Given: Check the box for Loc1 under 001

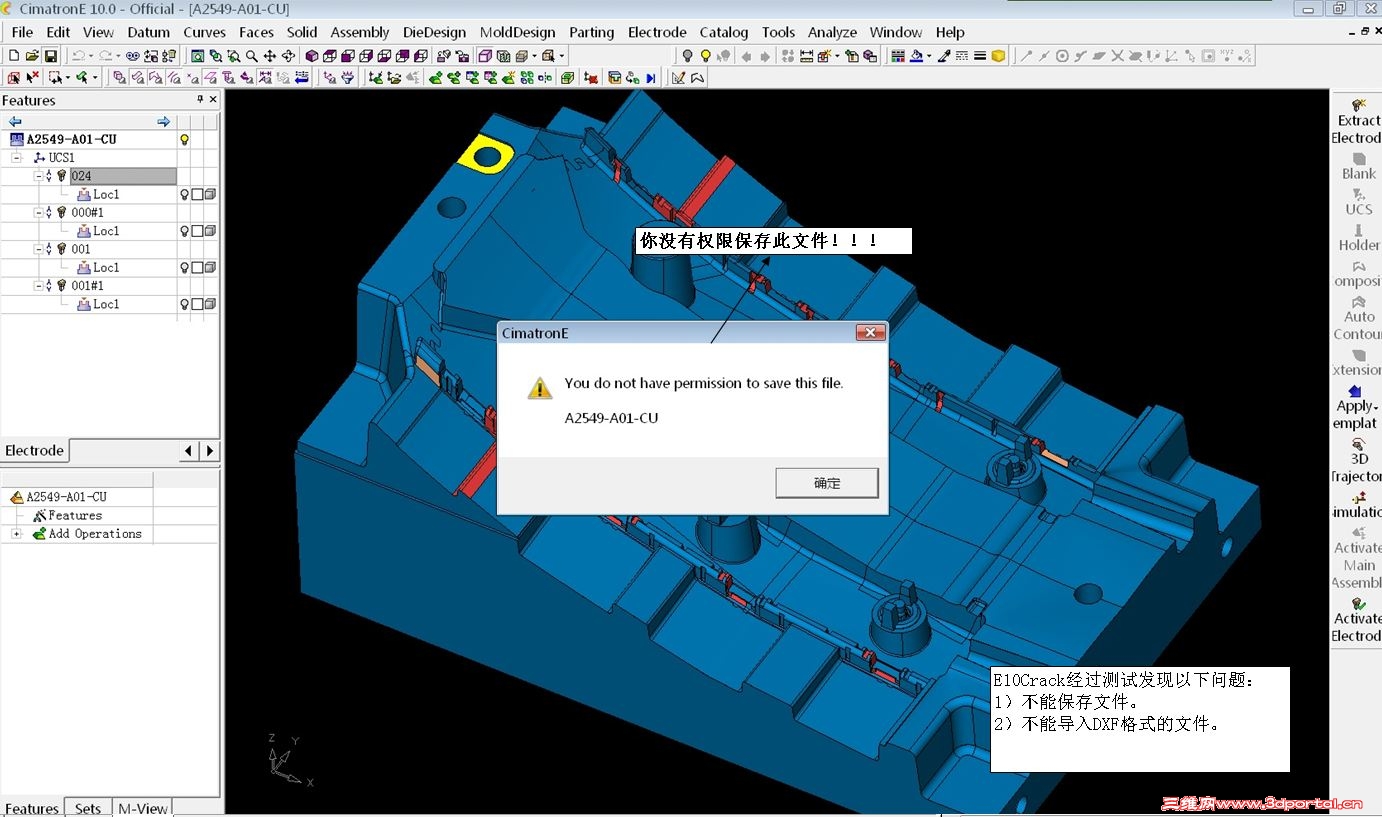Looking at the screenshot, I should (197, 268).
